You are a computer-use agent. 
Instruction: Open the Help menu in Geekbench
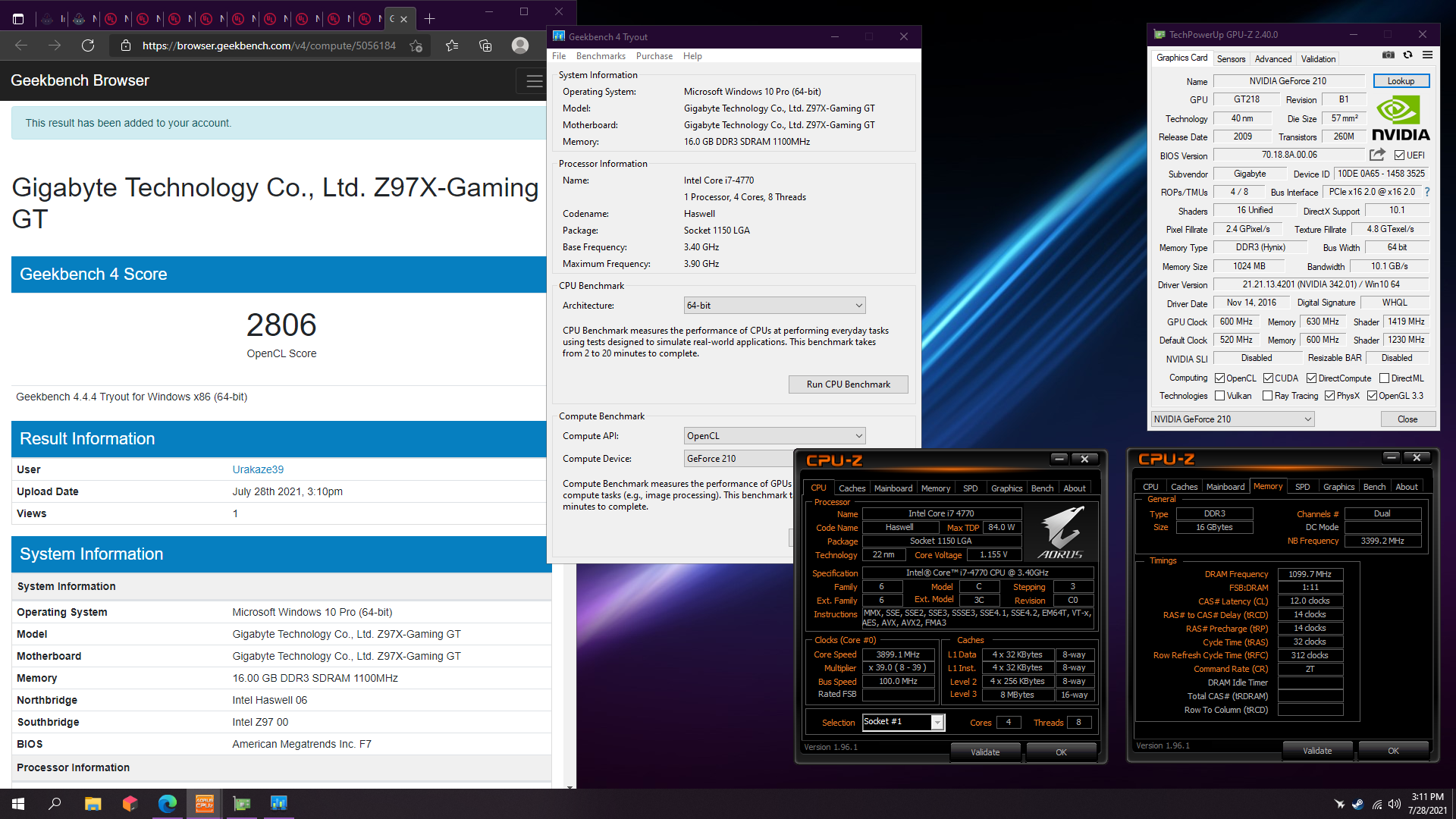coord(692,56)
